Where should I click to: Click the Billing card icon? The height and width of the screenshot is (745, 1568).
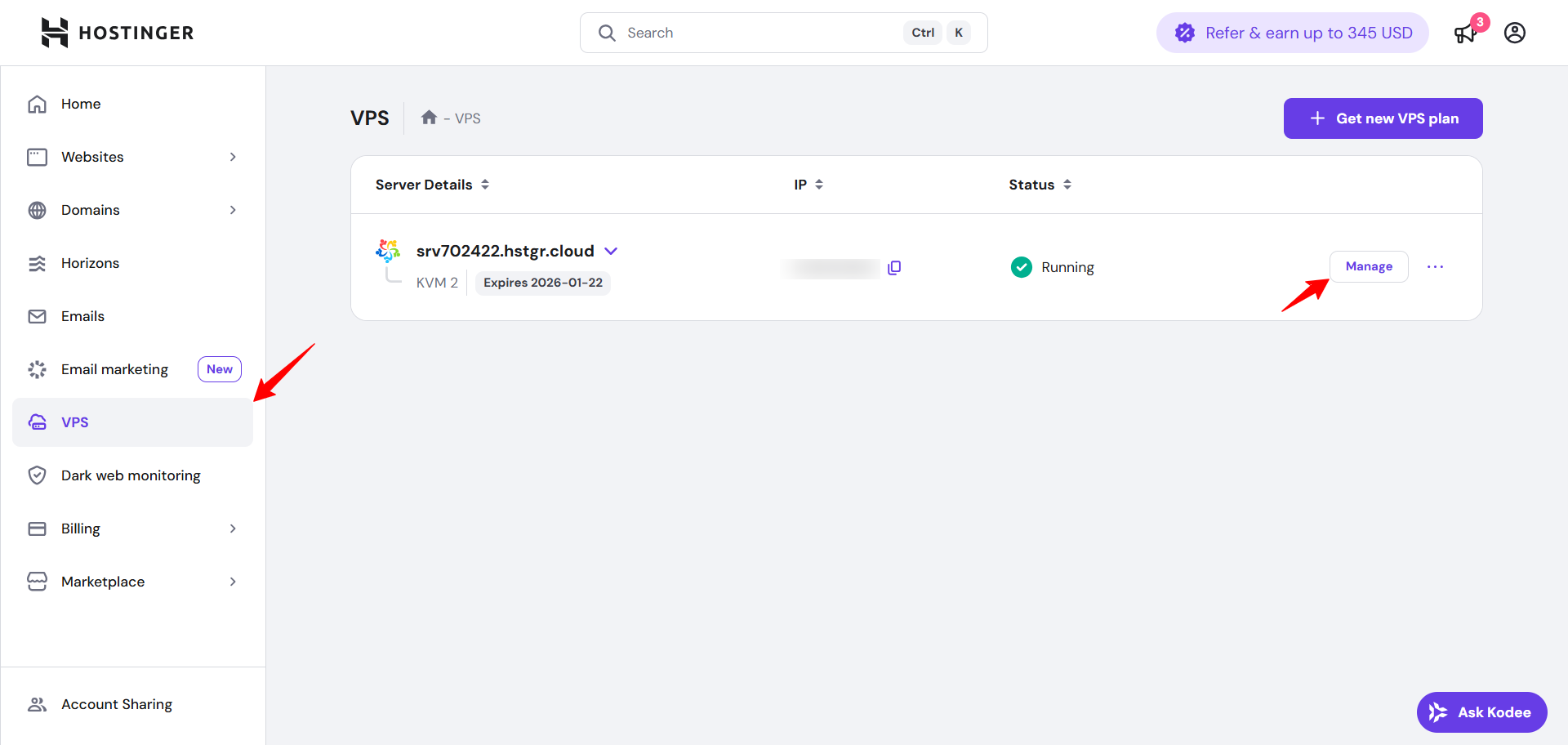tap(38, 529)
